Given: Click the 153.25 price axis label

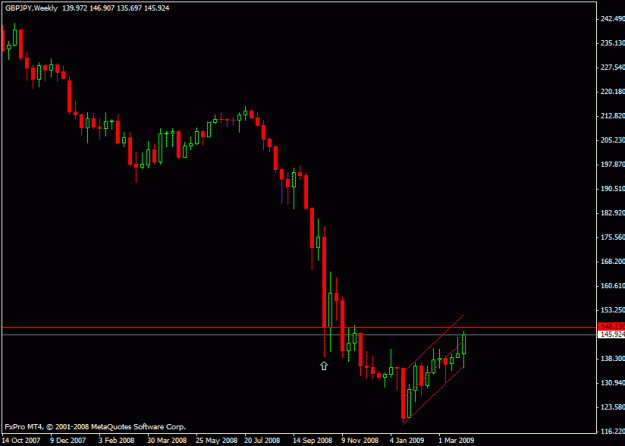Looking at the screenshot, I should pos(613,310).
